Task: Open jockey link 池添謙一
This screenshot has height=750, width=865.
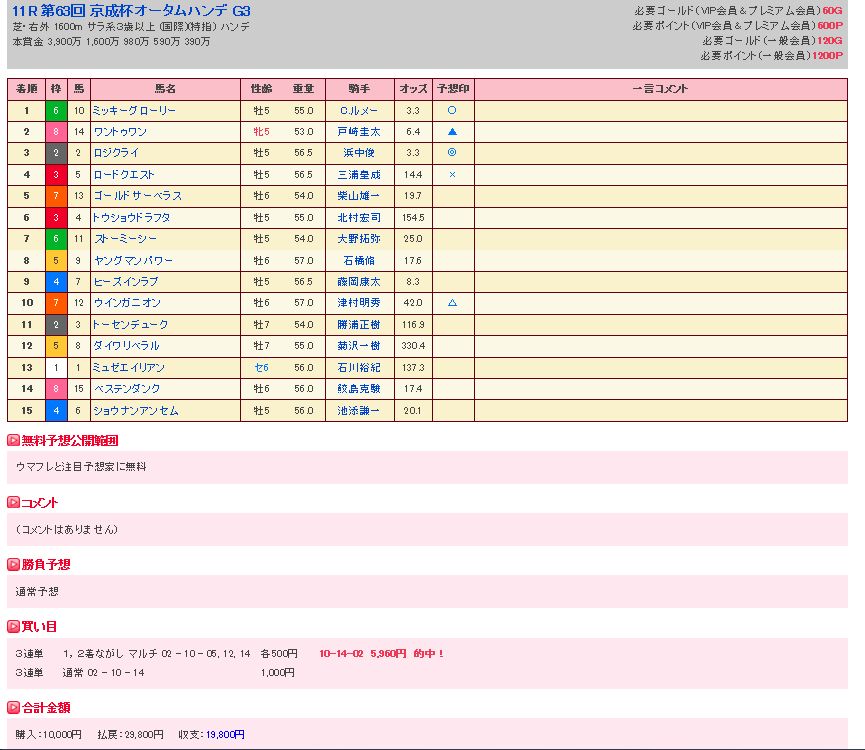Action: click(359, 411)
